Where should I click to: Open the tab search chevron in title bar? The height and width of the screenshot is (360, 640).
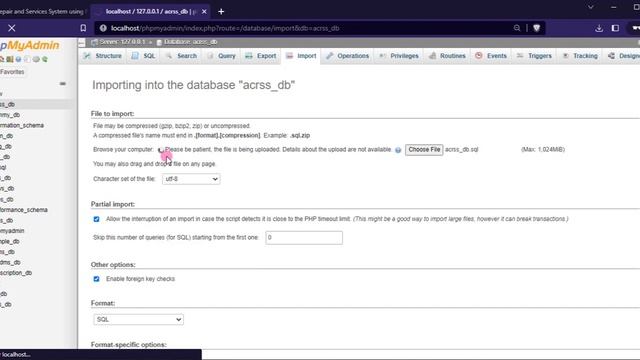coord(591,7)
